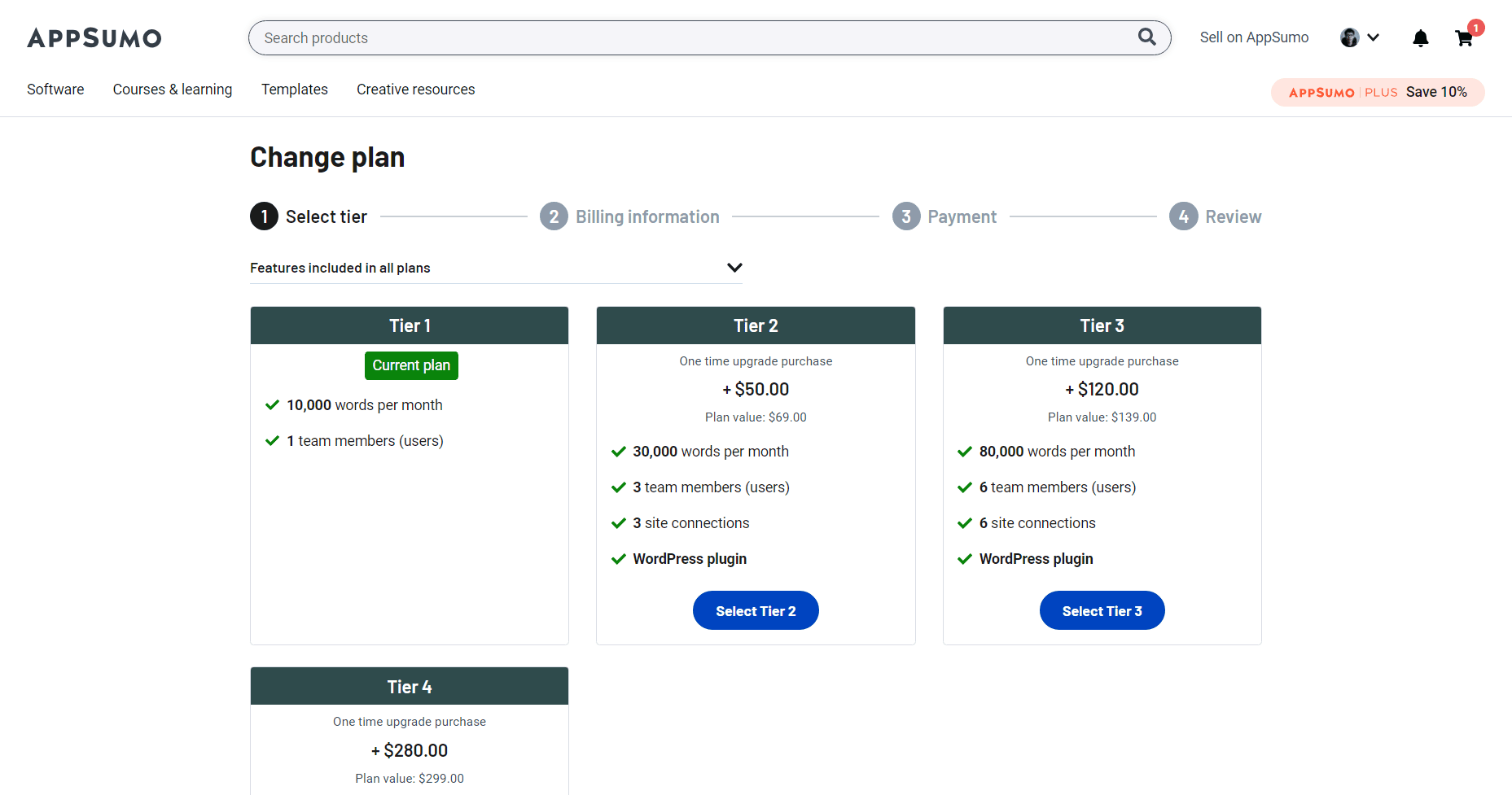Open Creative resources category

coord(415,90)
